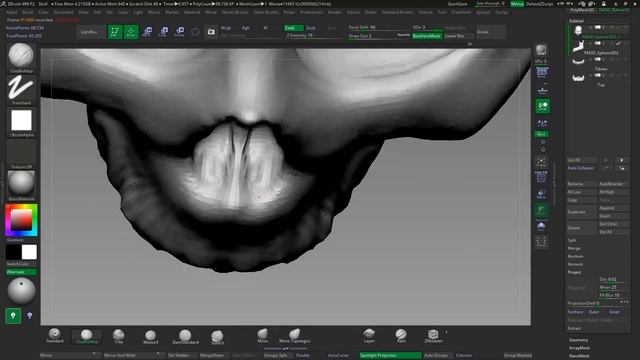This screenshot has width=640, height=360.
Task: Click the circular gizmo toggle icon
Action: tap(195, 32)
